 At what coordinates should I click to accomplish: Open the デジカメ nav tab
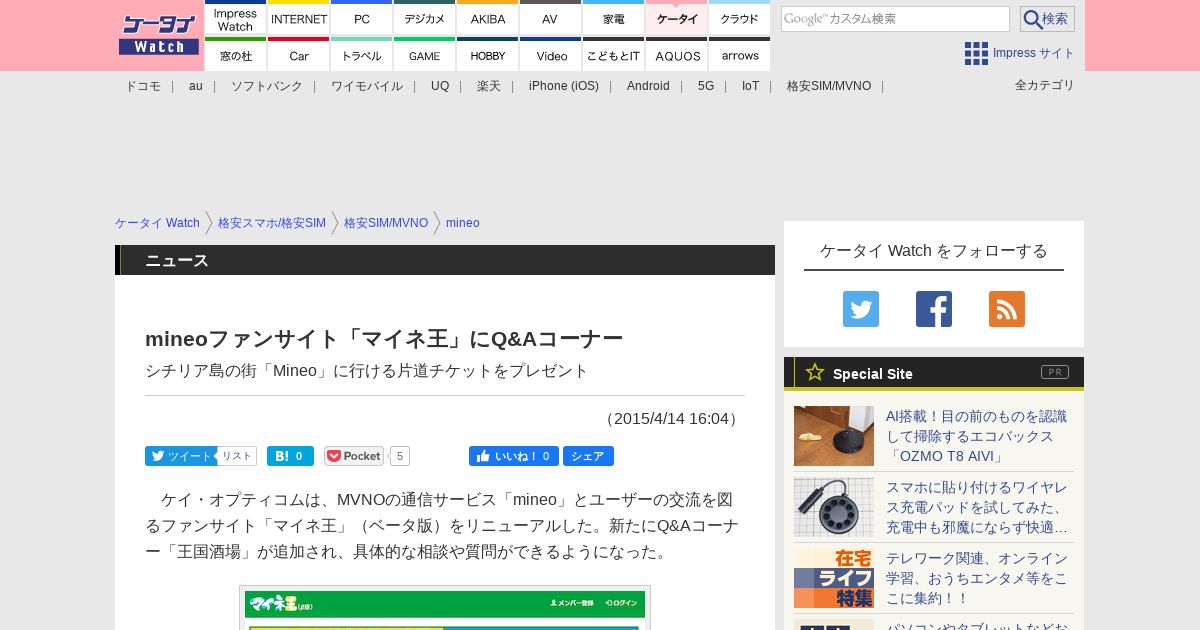click(425, 18)
